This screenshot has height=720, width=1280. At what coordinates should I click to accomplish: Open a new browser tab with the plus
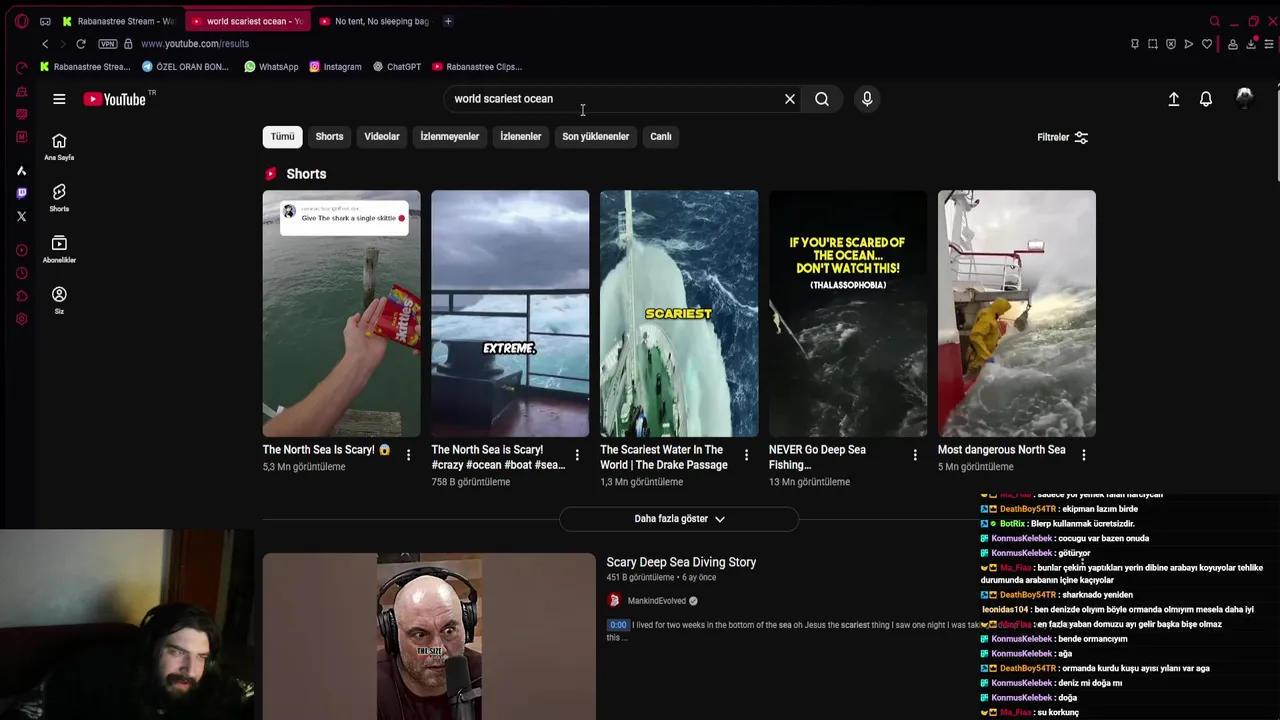tap(448, 21)
